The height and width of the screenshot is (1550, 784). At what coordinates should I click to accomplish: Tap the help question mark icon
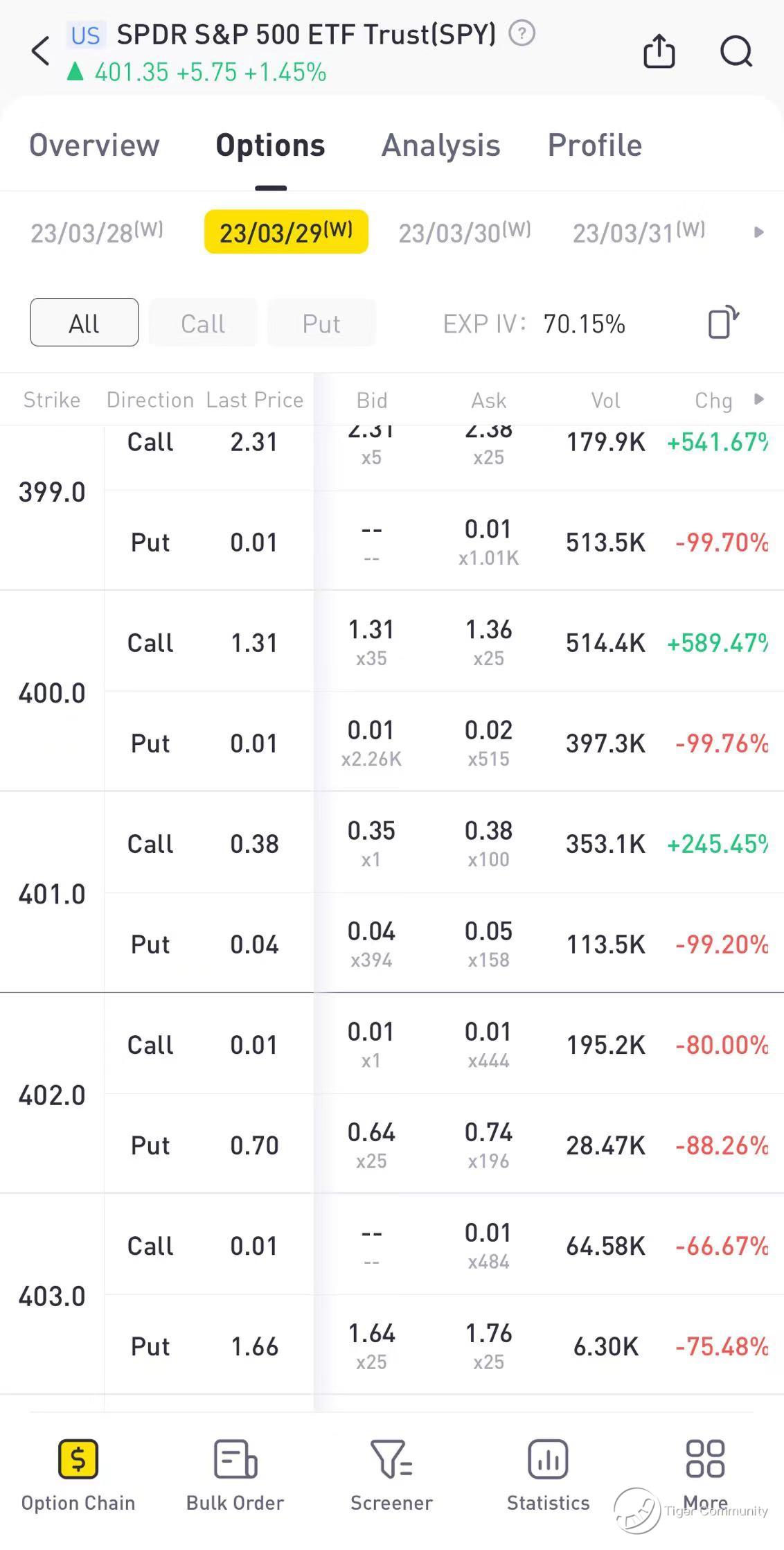[x=522, y=33]
